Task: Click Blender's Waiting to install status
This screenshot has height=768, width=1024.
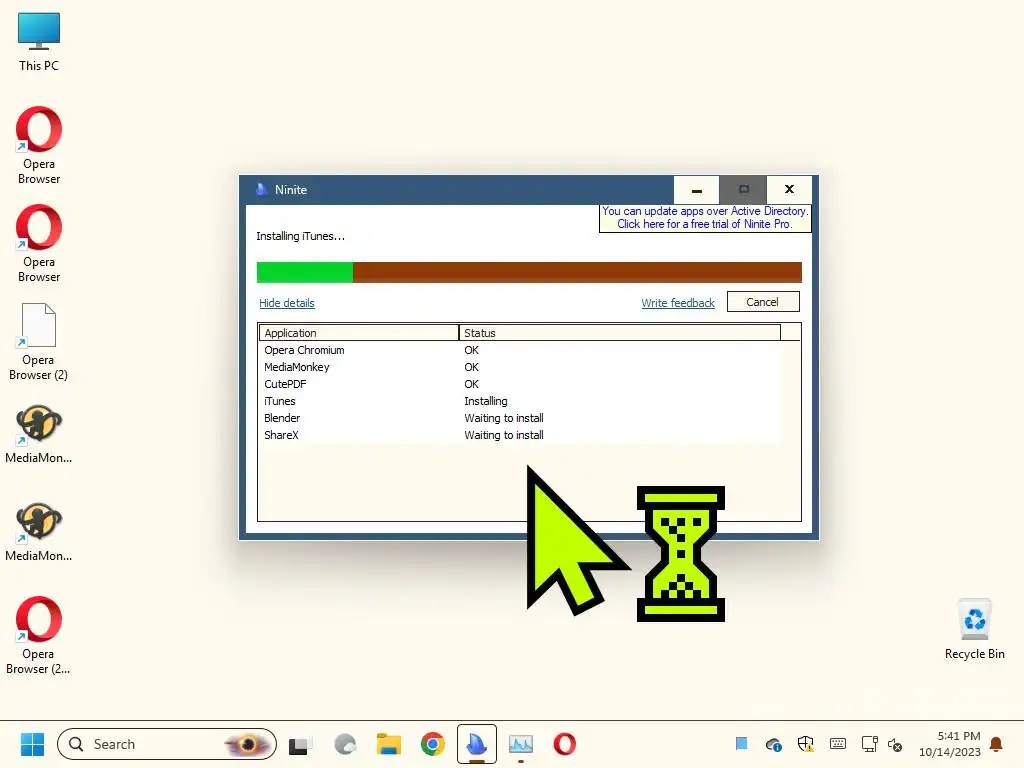Action: [504, 418]
